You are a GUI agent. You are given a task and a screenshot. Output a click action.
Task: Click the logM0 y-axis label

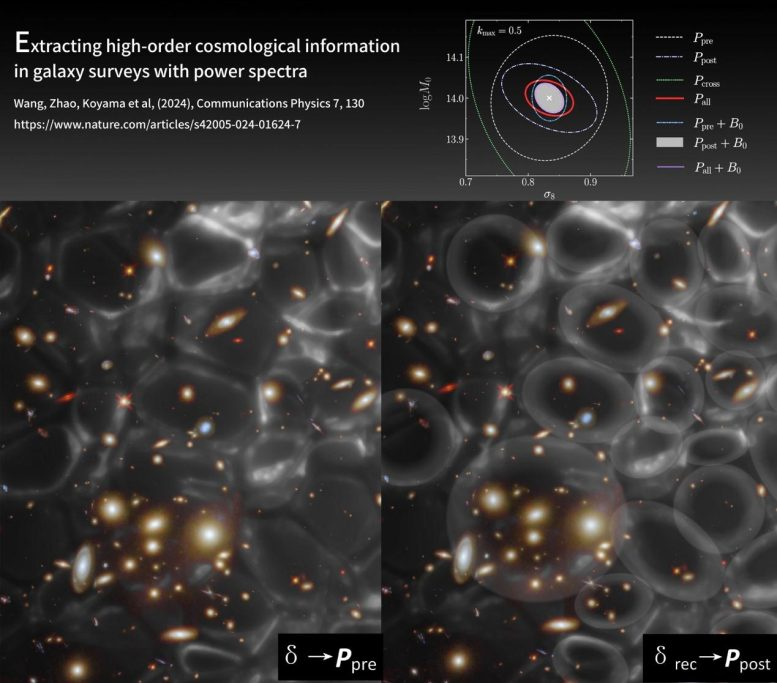click(428, 95)
